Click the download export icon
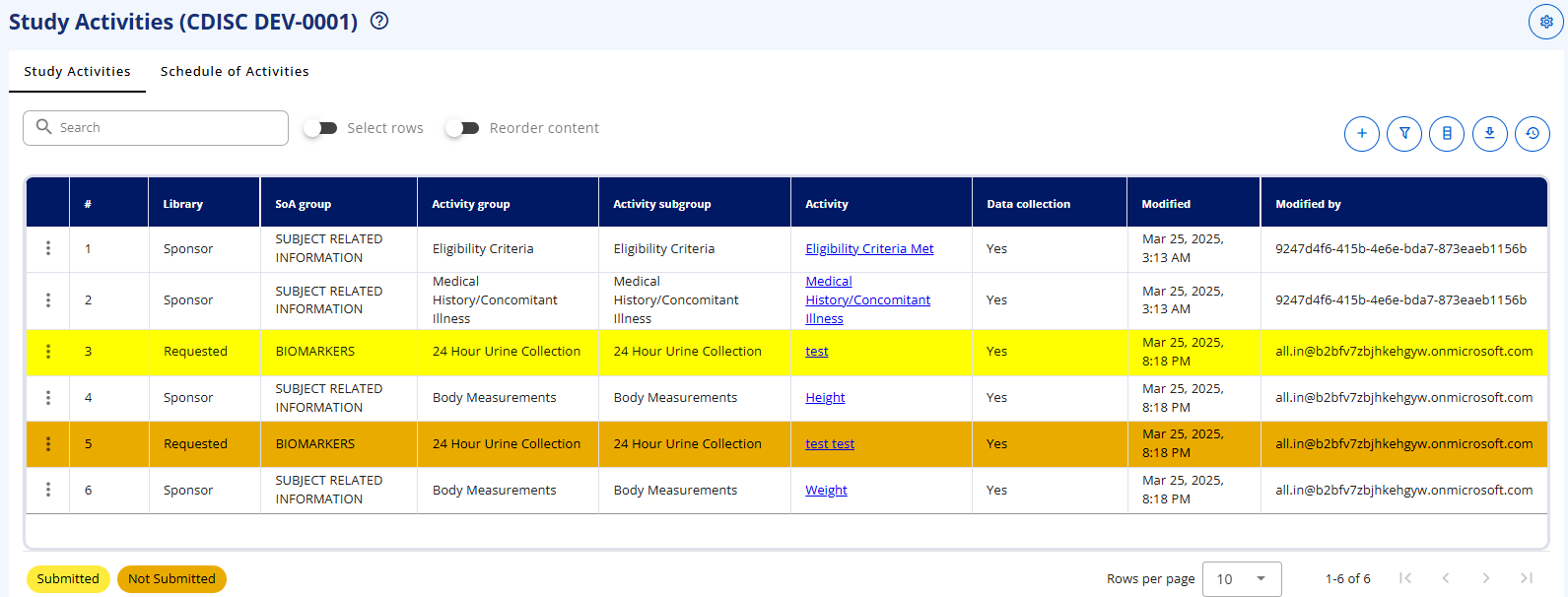1568x597 pixels. point(1490,133)
